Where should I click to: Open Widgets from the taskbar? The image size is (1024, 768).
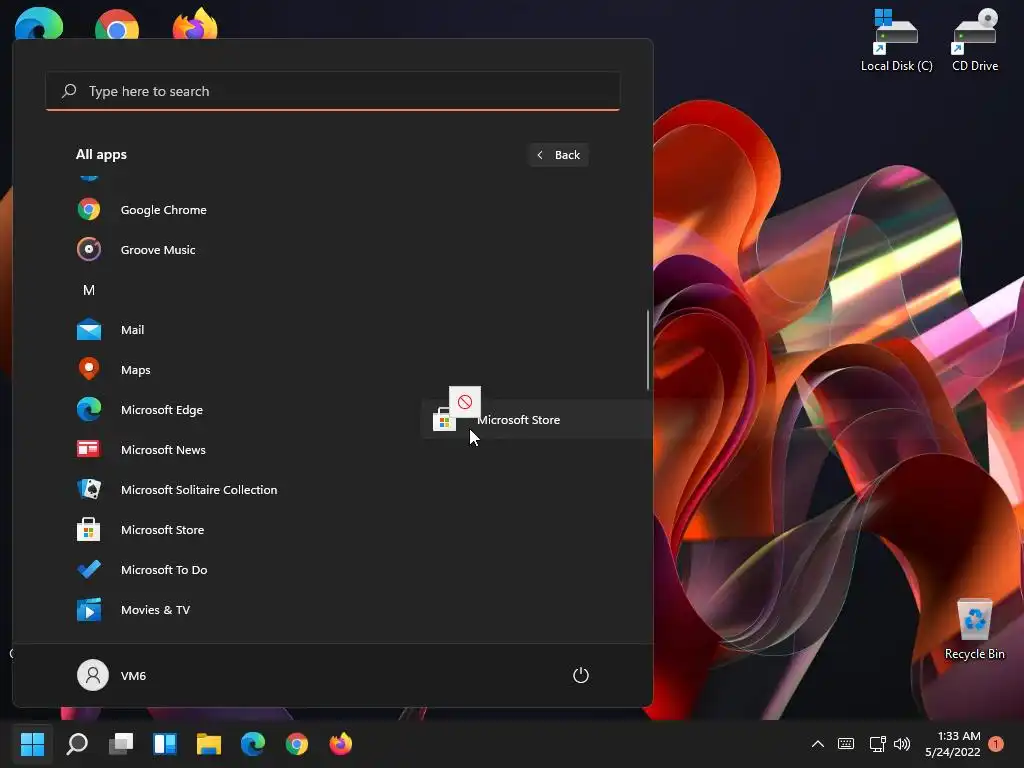tap(165, 744)
